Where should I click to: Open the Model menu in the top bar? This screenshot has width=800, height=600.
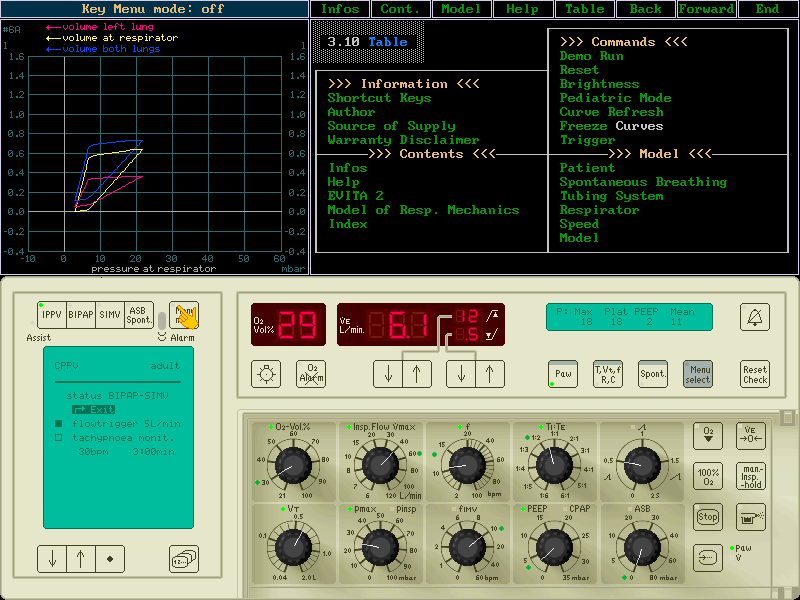click(x=460, y=9)
